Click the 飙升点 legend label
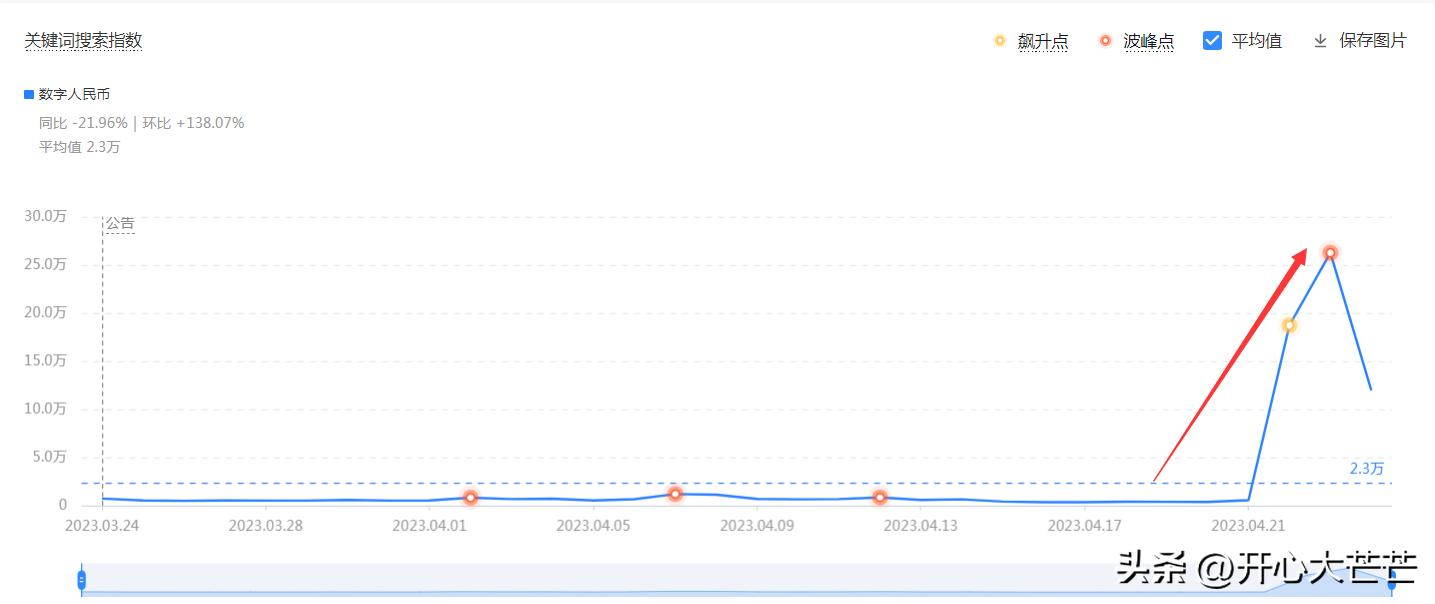Screen dimensions: 1435x604 click(1043, 41)
